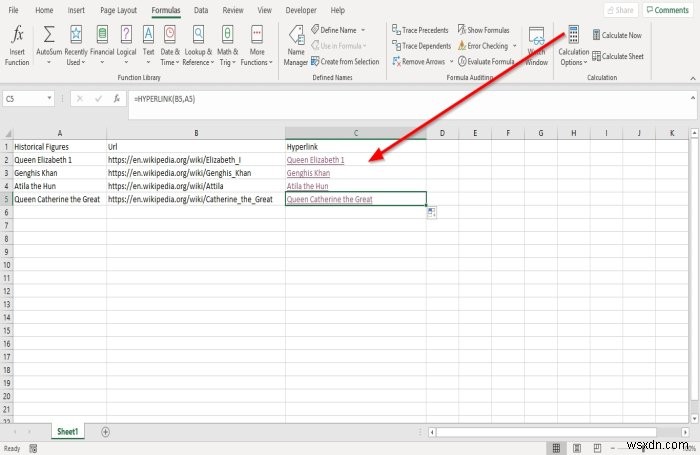Open the Name Manager

[x=296, y=46]
